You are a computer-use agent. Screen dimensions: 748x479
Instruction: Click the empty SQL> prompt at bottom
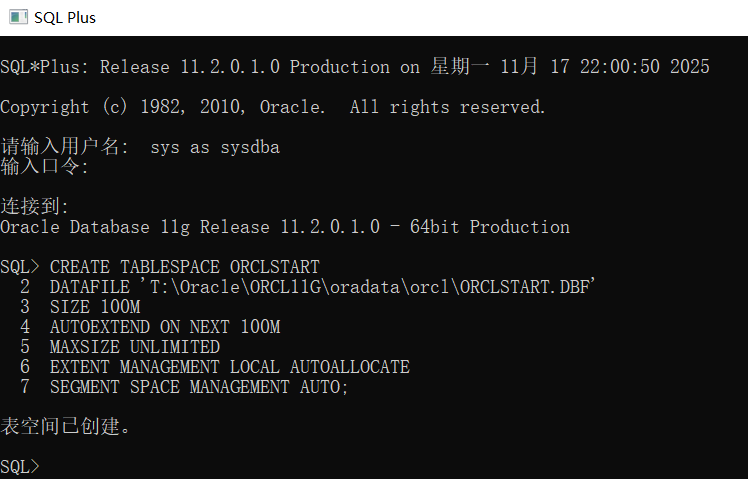pyautogui.click(x=20, y=467)
